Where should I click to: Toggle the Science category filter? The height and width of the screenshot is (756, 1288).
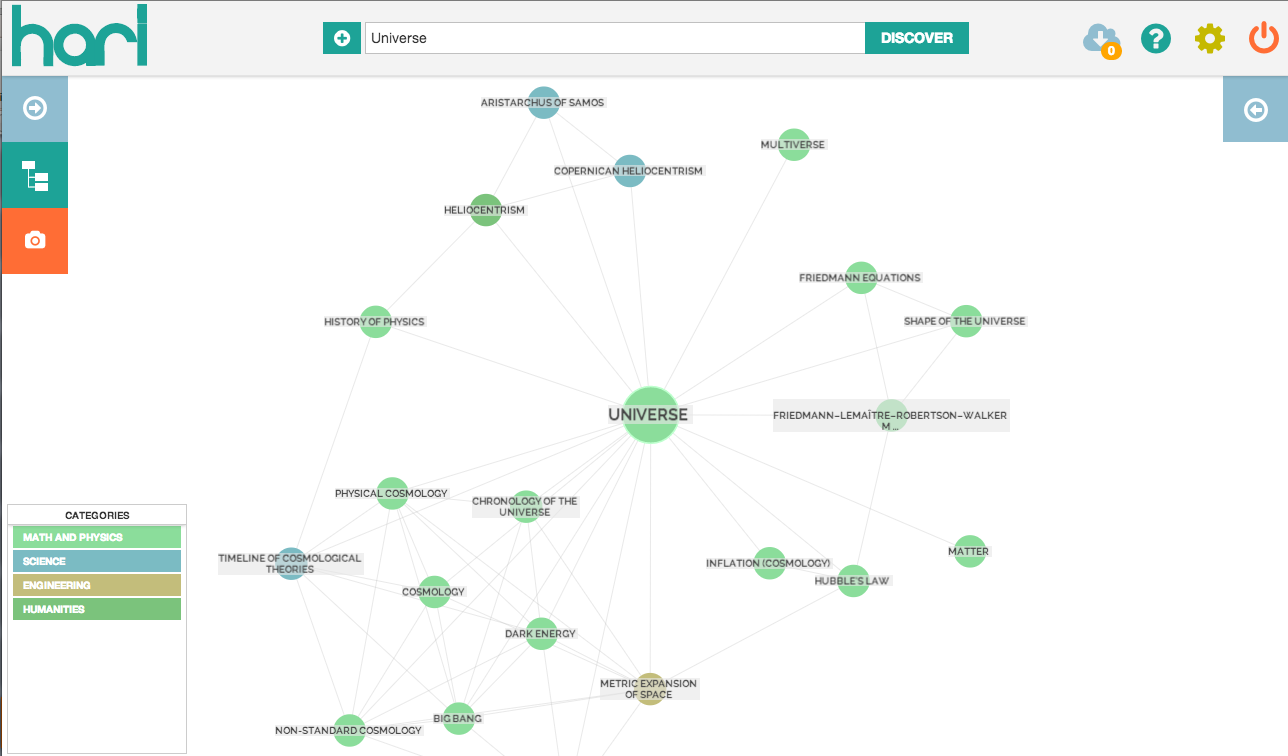(x=97, y=561)
